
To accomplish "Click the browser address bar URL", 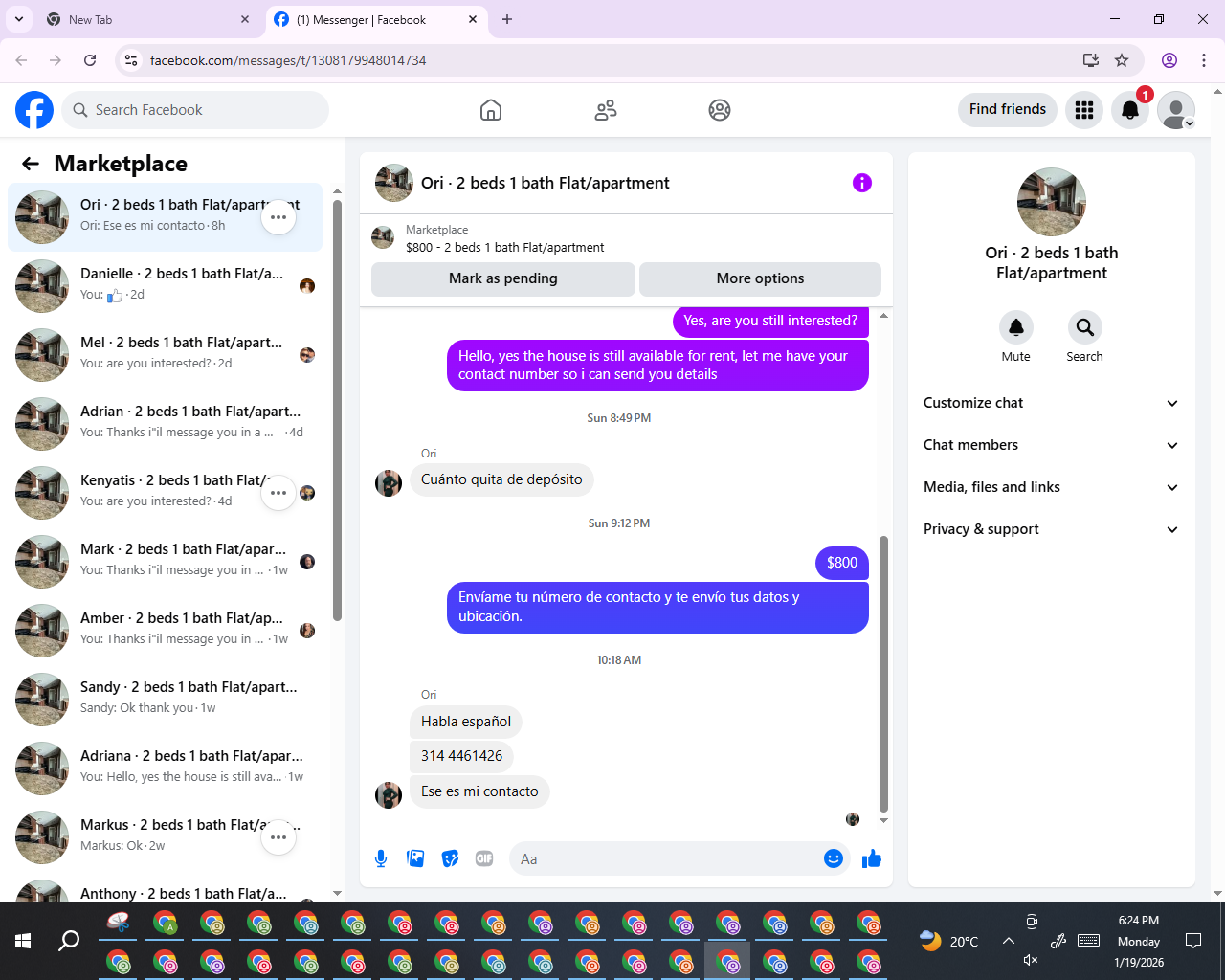I will (288, 60).
